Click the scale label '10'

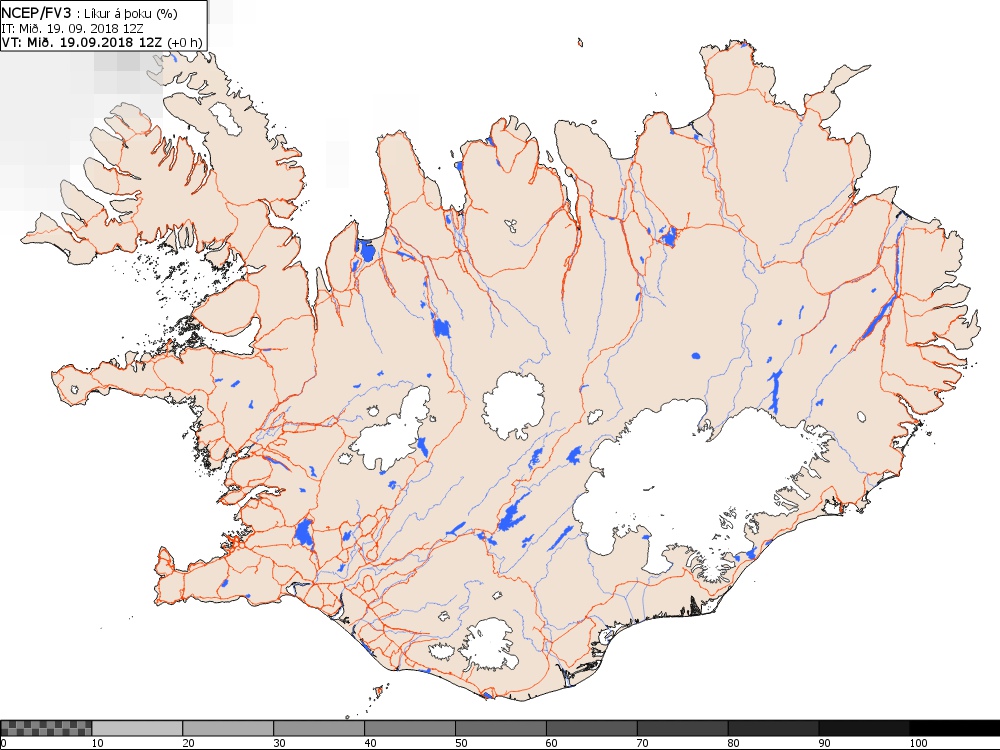(98, 743)
